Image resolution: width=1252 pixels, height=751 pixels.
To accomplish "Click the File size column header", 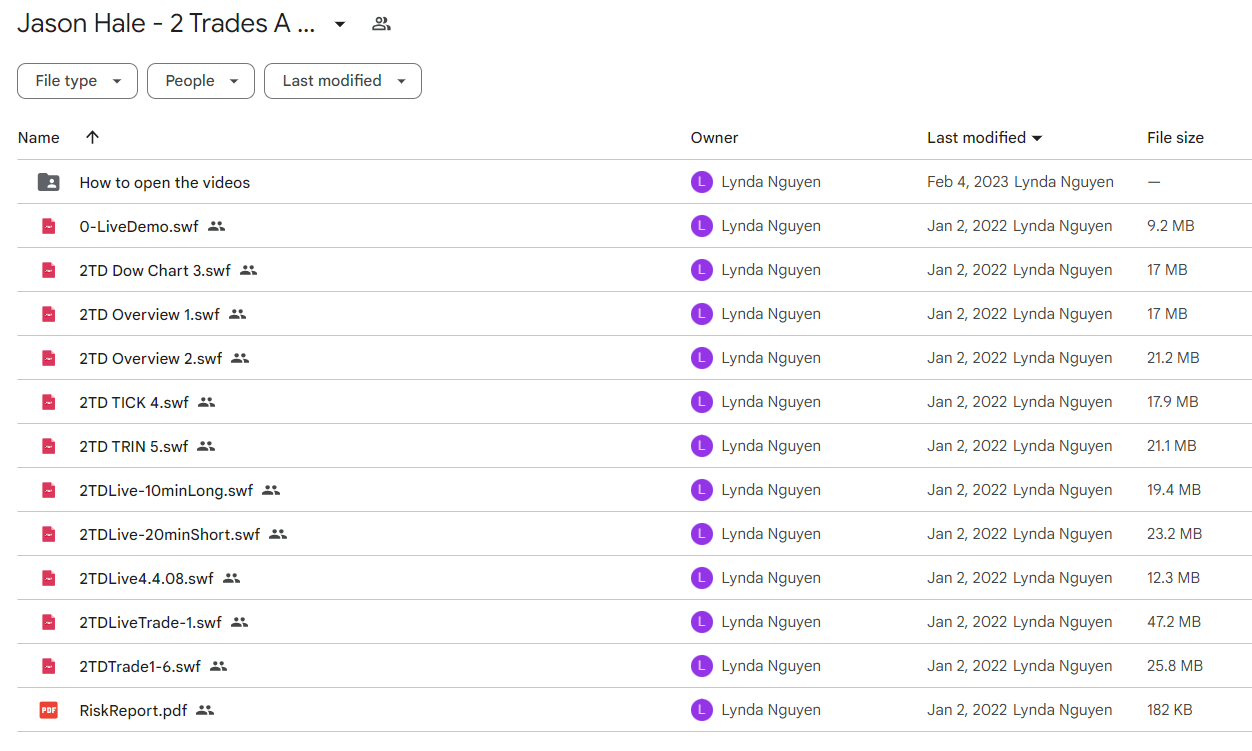I will click(1175, 138).
